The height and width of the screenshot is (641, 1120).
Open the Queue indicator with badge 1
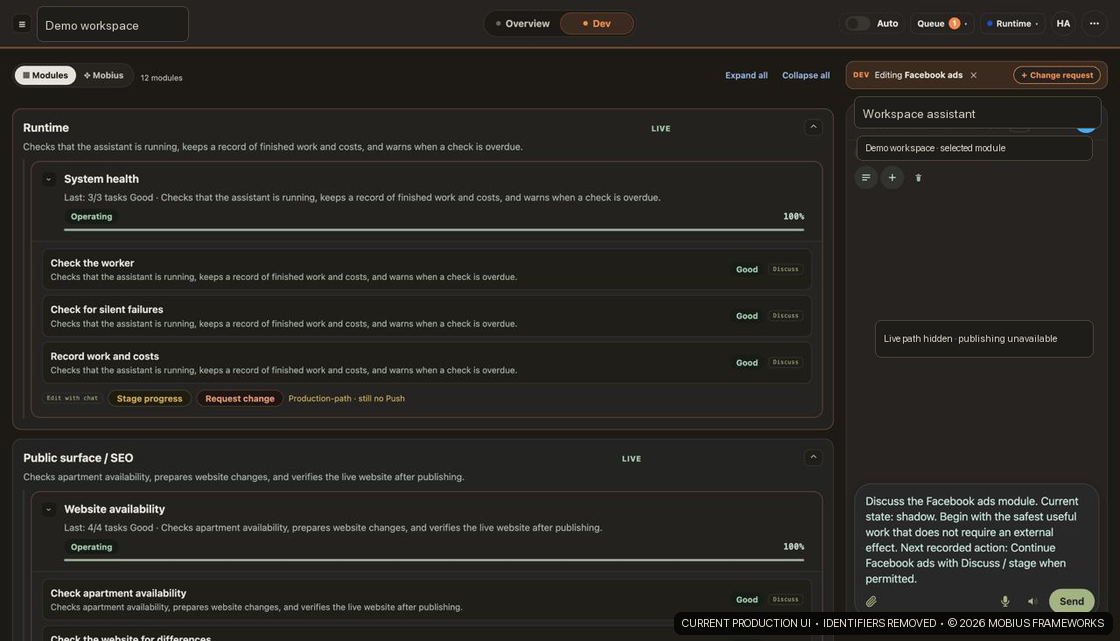tap(941, 24)
